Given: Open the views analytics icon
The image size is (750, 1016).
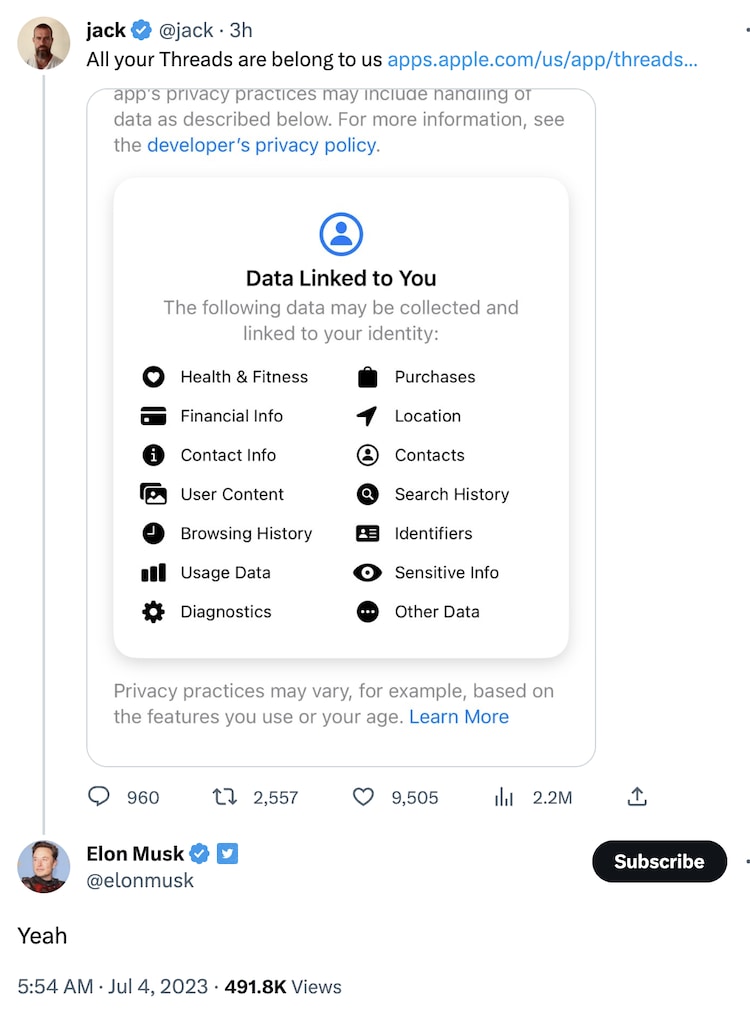Looking at the screenshot, I should tap(504, 796).
